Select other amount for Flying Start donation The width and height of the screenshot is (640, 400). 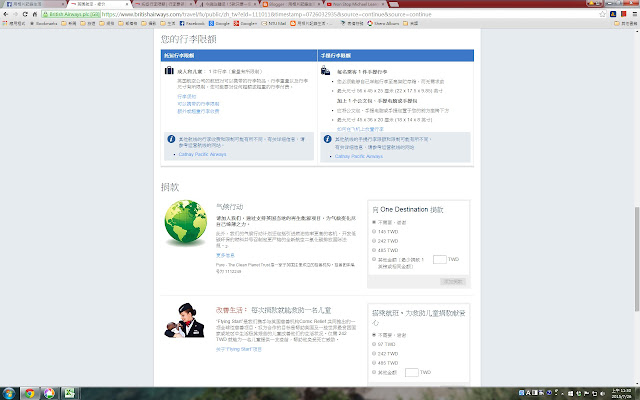coord(374,372)
